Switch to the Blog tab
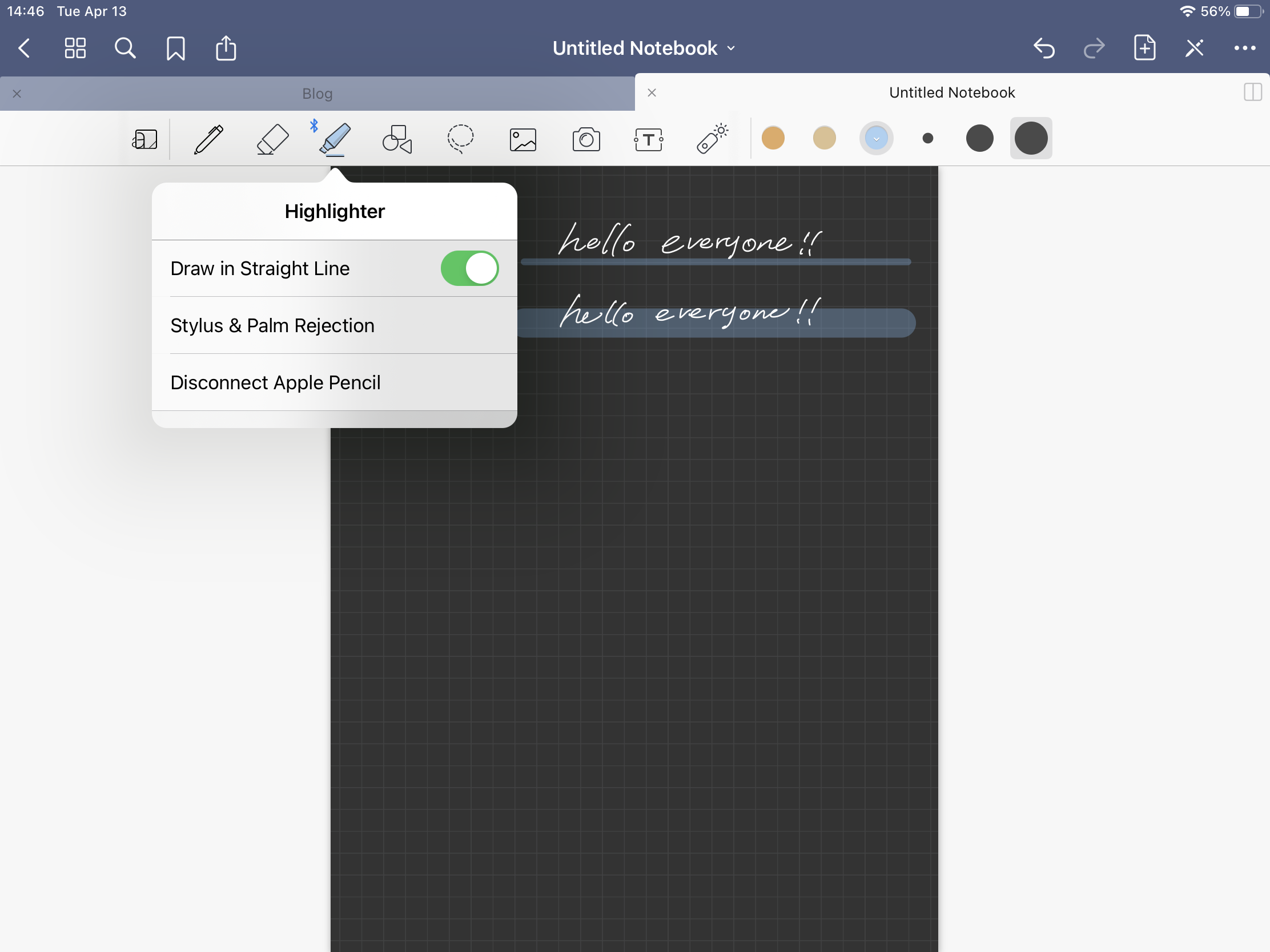The width and height of the screenshot is (1270, 952). pyautogui.click(x=317, y=94)
